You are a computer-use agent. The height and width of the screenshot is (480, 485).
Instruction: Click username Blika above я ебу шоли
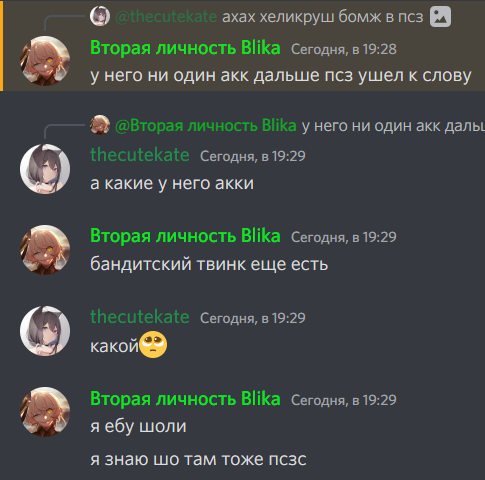pos(185,399)
